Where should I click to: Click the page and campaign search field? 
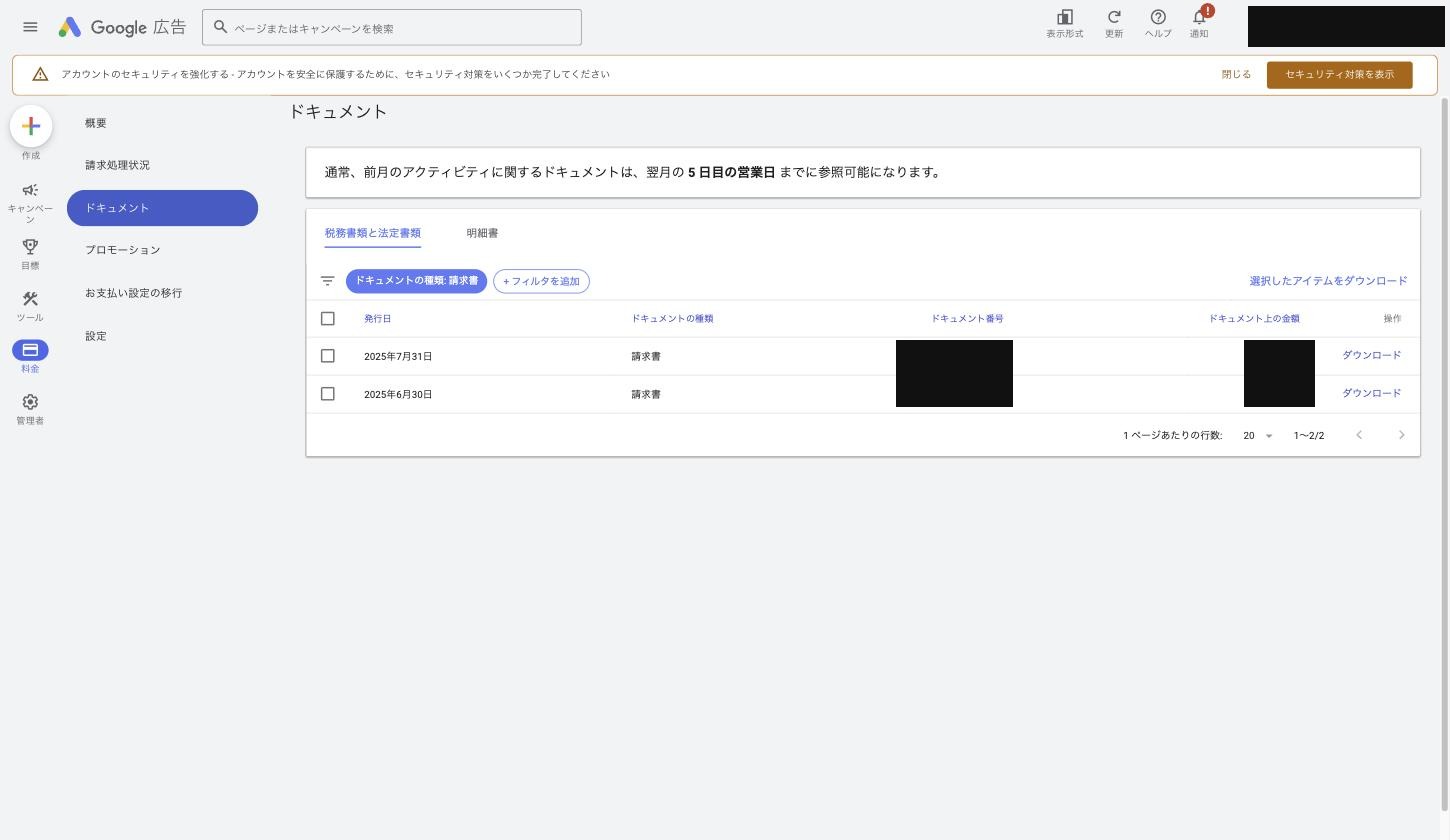click(392, 27)
